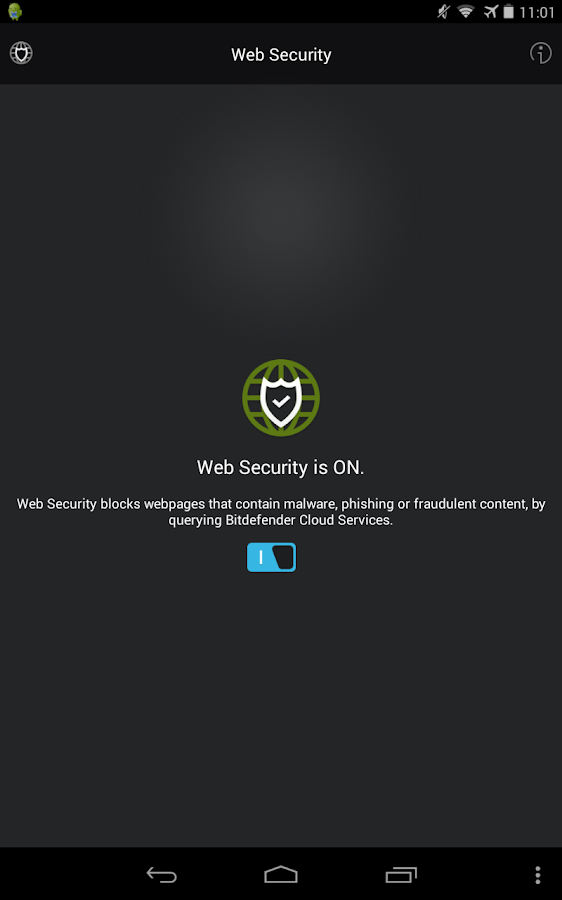Go back with the Android back arrow

point(161,875)
